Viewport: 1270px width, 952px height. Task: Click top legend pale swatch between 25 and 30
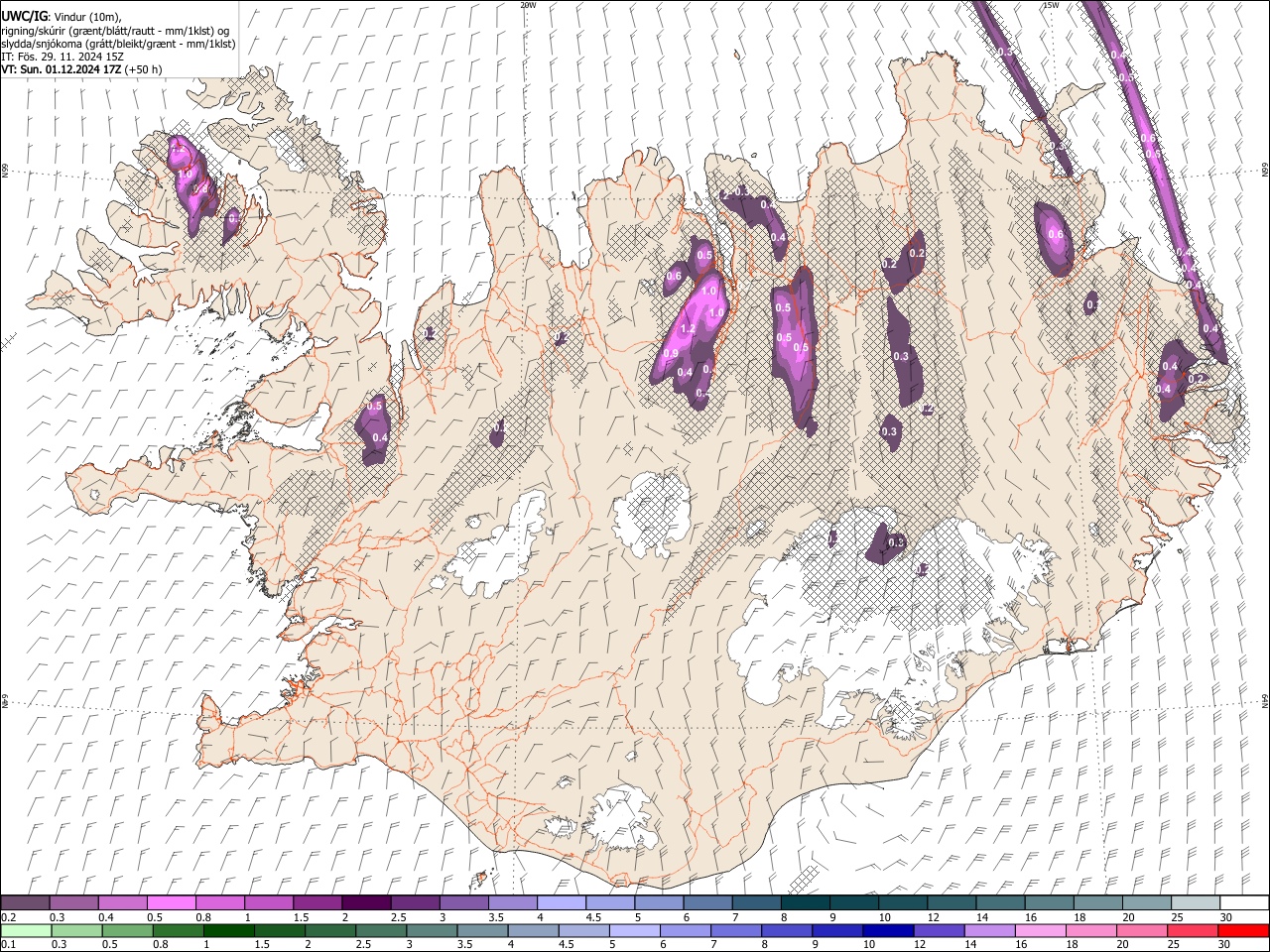click(1196, 903)
